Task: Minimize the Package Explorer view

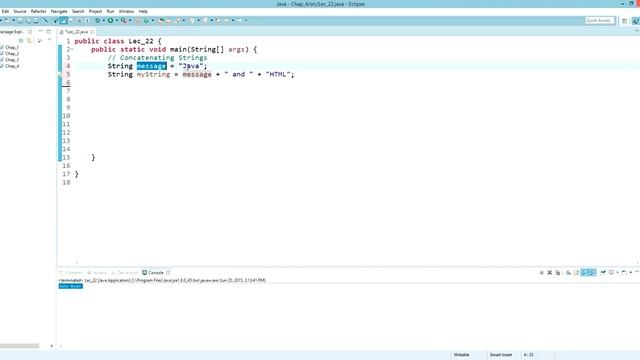Action: click(x=40, y=31)
